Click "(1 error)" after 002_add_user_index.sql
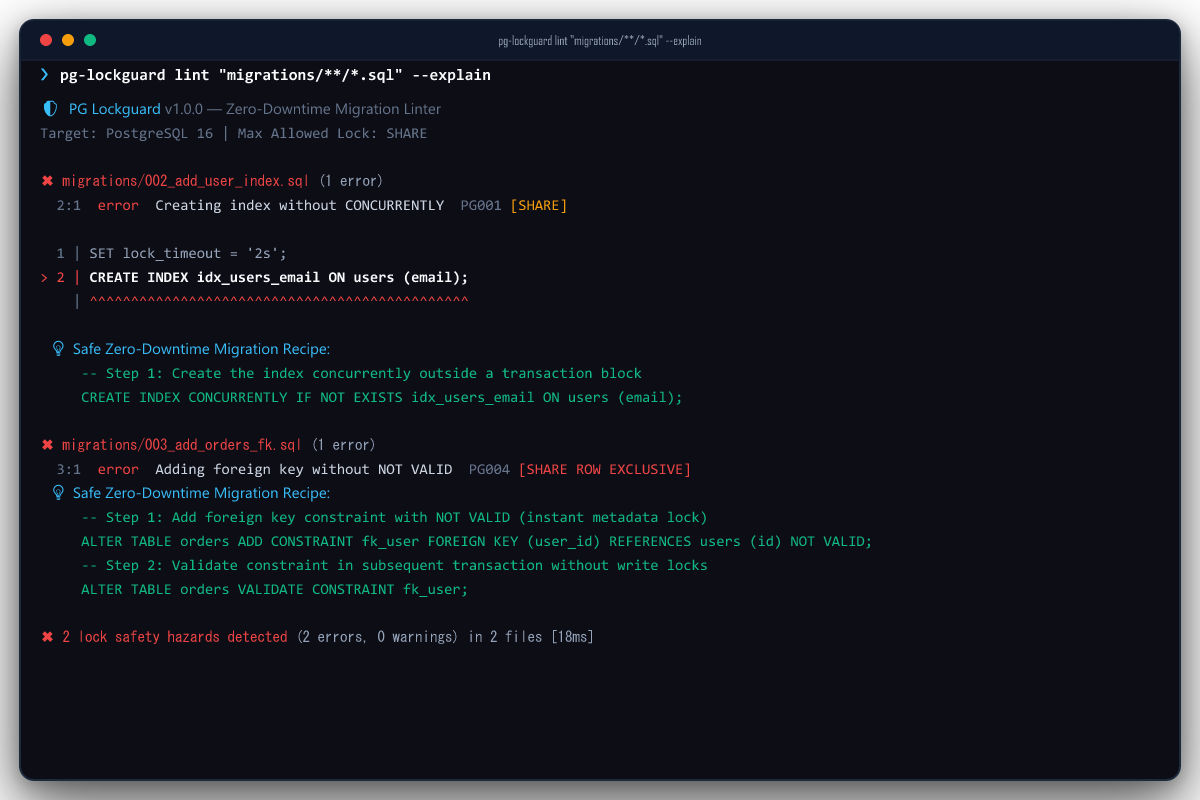 pyautogui.click(x=351, y=181)
